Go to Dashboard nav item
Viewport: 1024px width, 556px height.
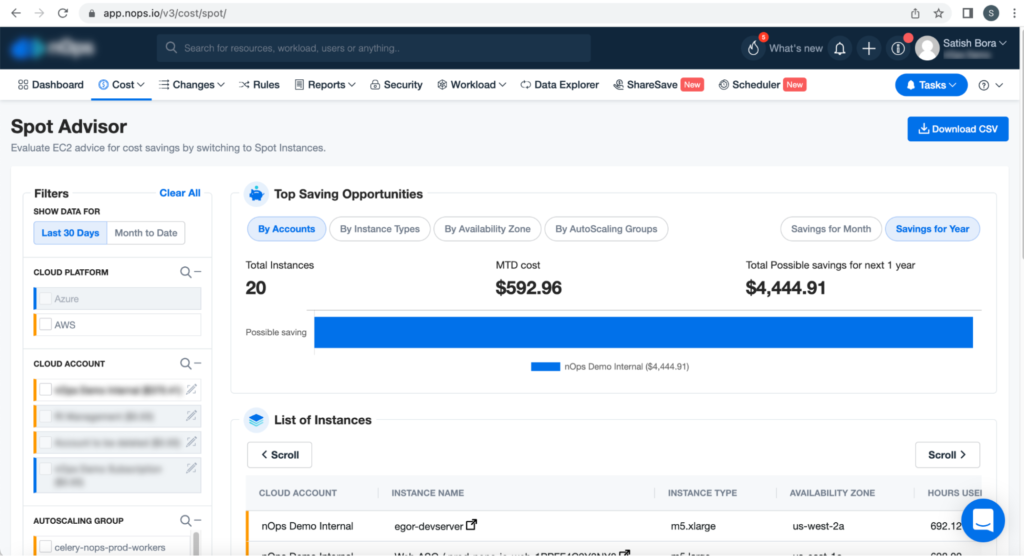point(51,85)
